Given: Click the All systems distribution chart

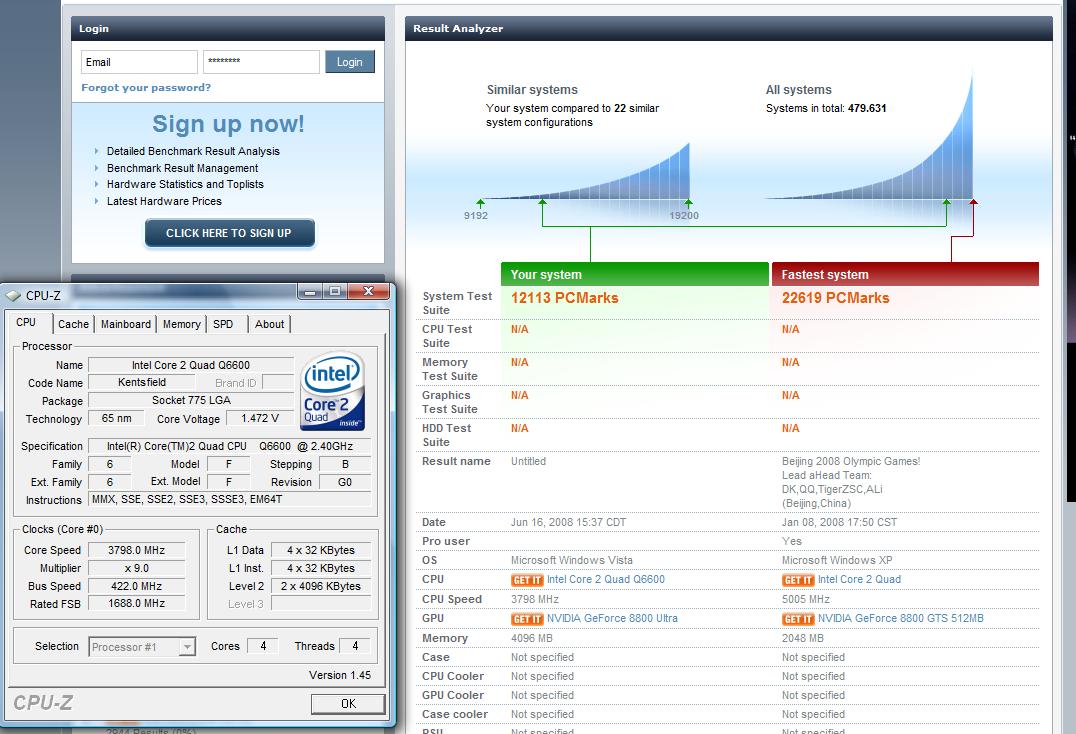Looking at the screenshot, I should click(869, 137).
